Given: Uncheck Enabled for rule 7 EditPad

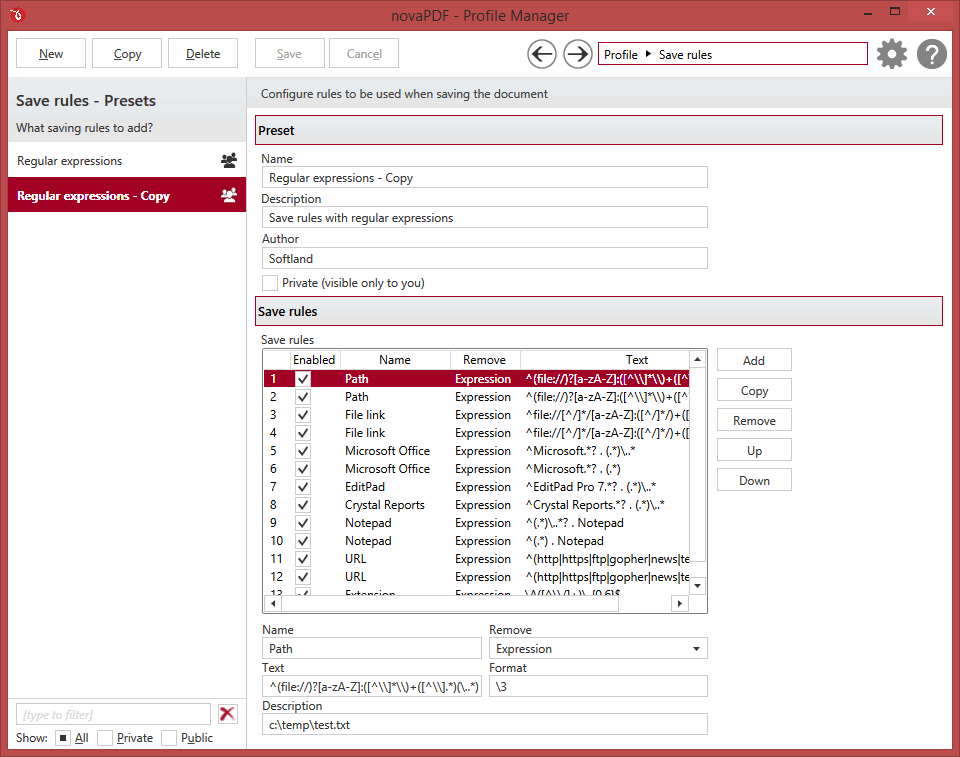Looking at the screenshot, I should click(302, 487).
